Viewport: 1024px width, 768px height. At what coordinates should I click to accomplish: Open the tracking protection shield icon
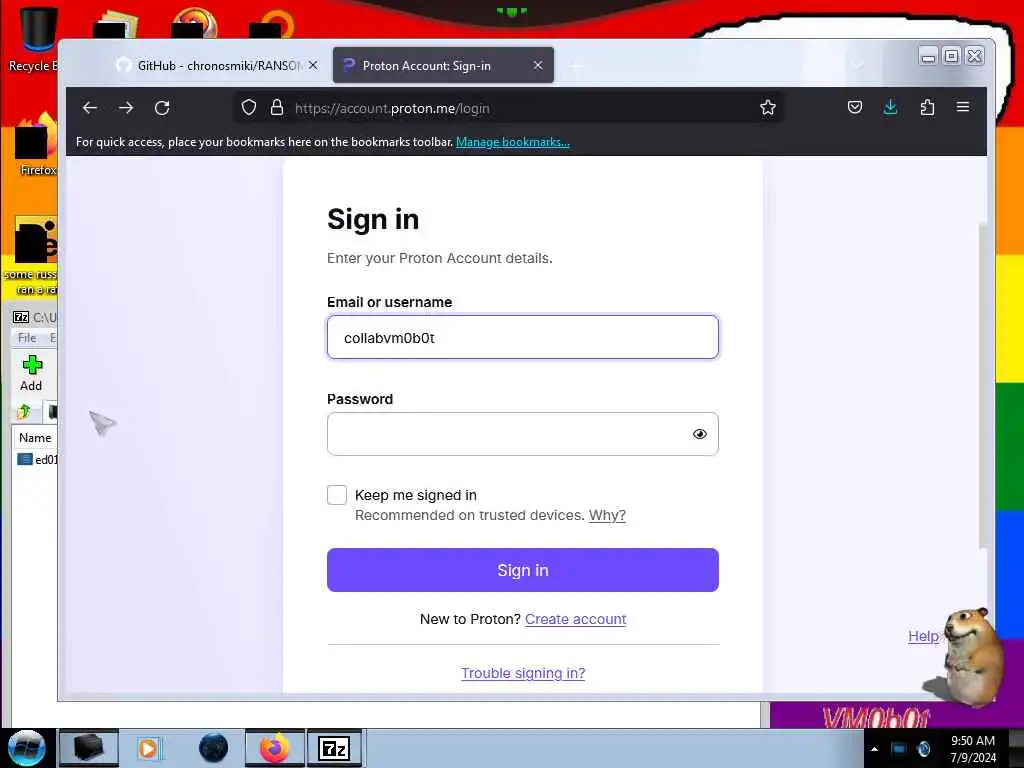249,108
